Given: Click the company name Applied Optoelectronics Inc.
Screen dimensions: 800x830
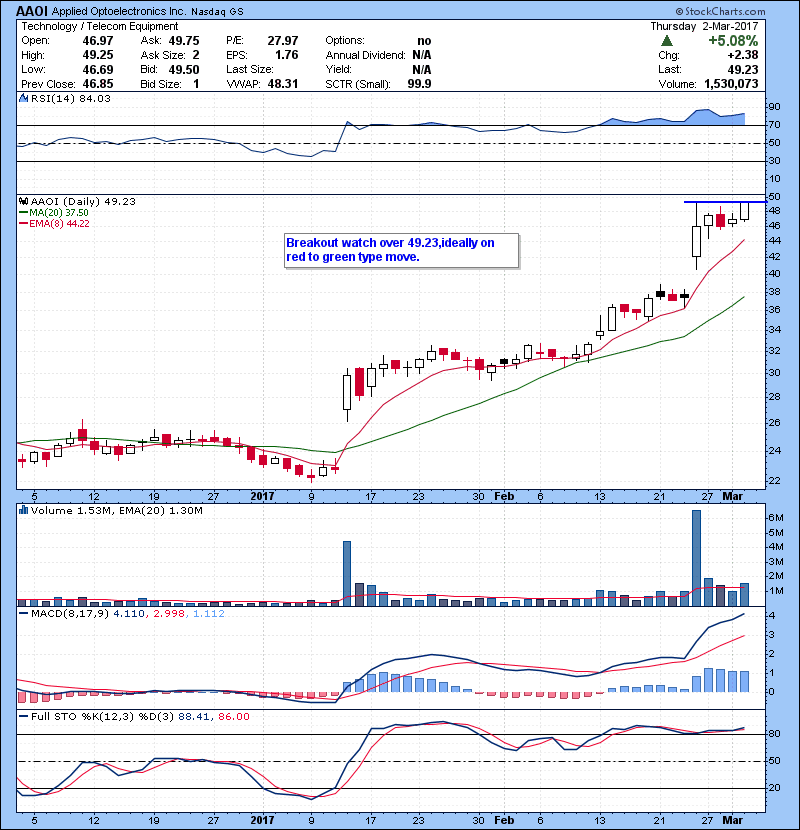Looking at the screenshot, I should pos(119,11).
